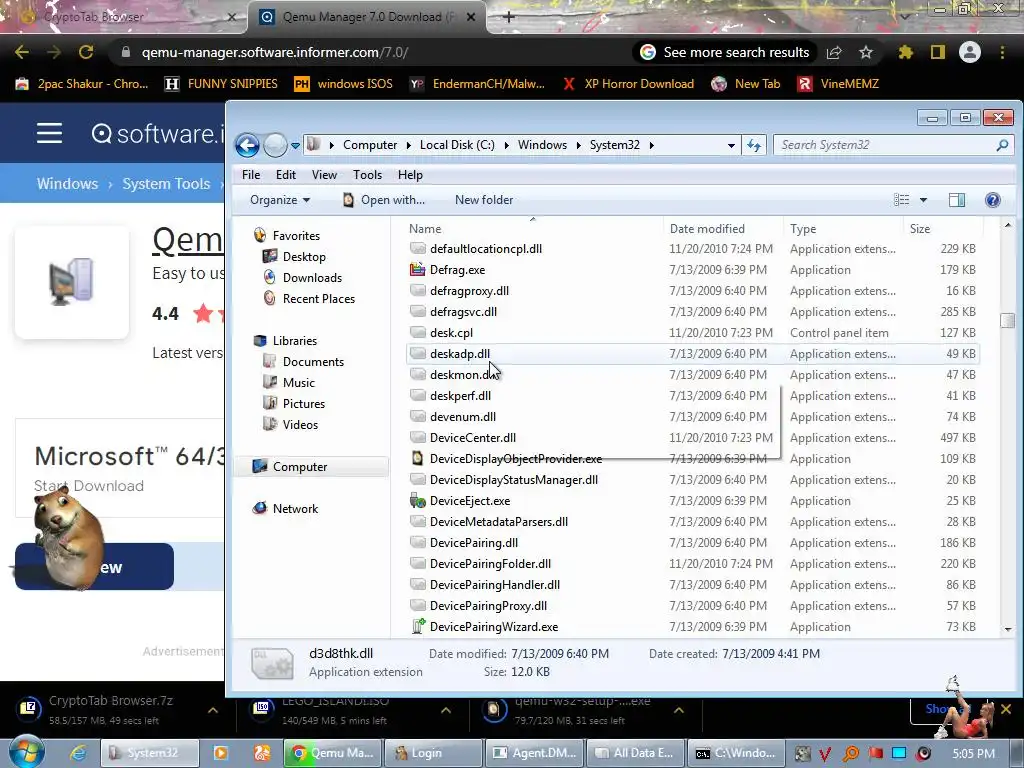Viewport: 1024px width, 768px height.
Task: Open a new Chrome tab
Action: click(x=509, y=17)
